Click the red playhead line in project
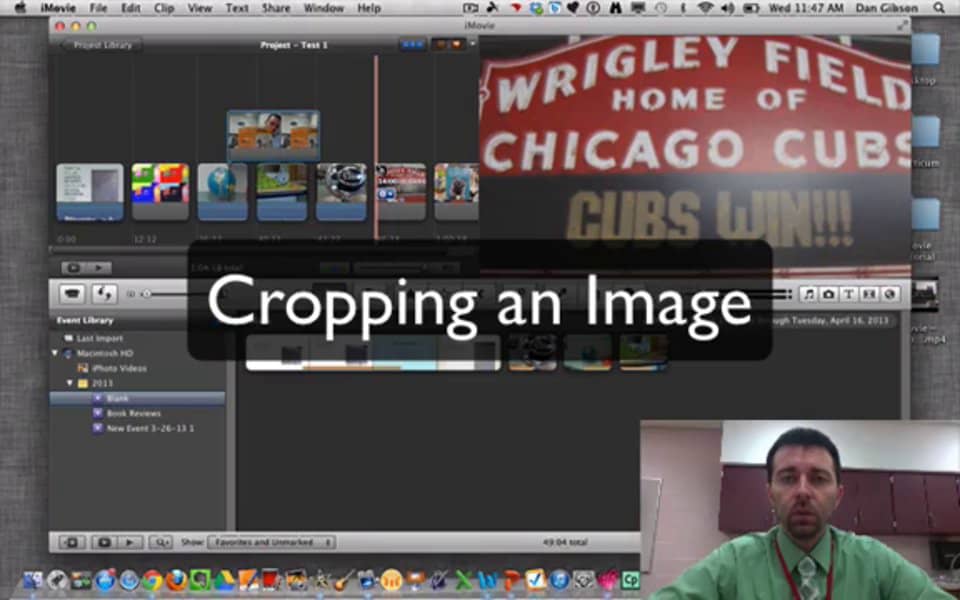Image resolution: width=960 pixels, height=600 pixels. (375, 147)
